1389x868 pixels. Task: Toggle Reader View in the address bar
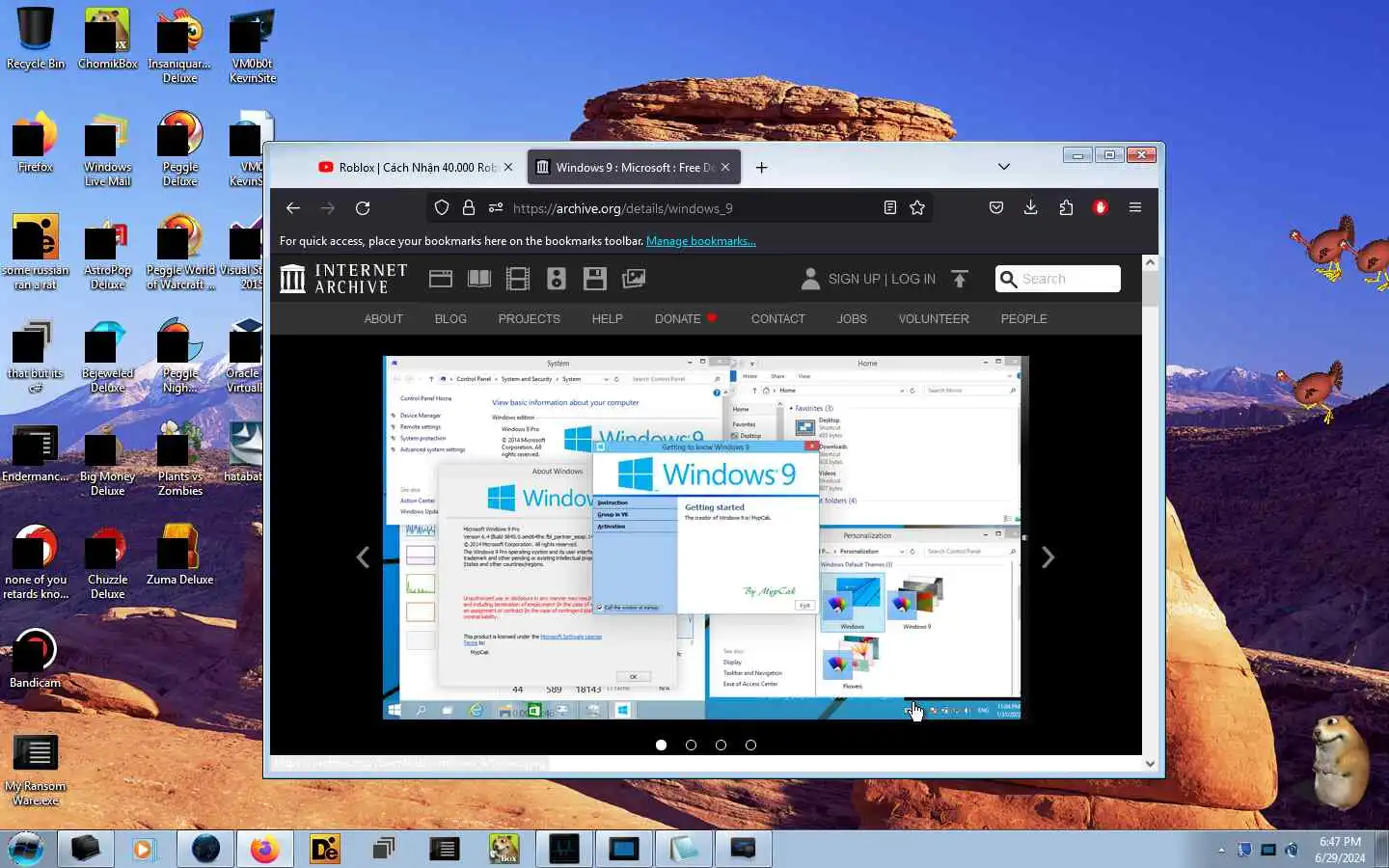[x=889, y=207]
